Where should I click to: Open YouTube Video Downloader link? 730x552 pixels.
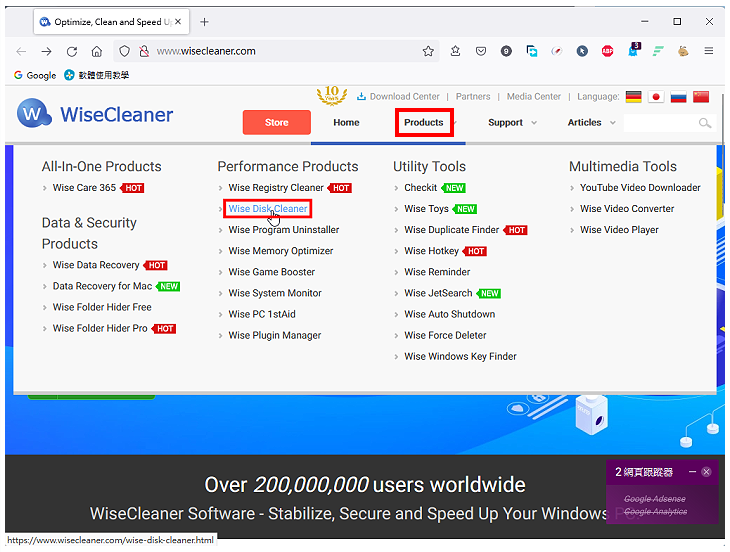(x=640, y=188)
